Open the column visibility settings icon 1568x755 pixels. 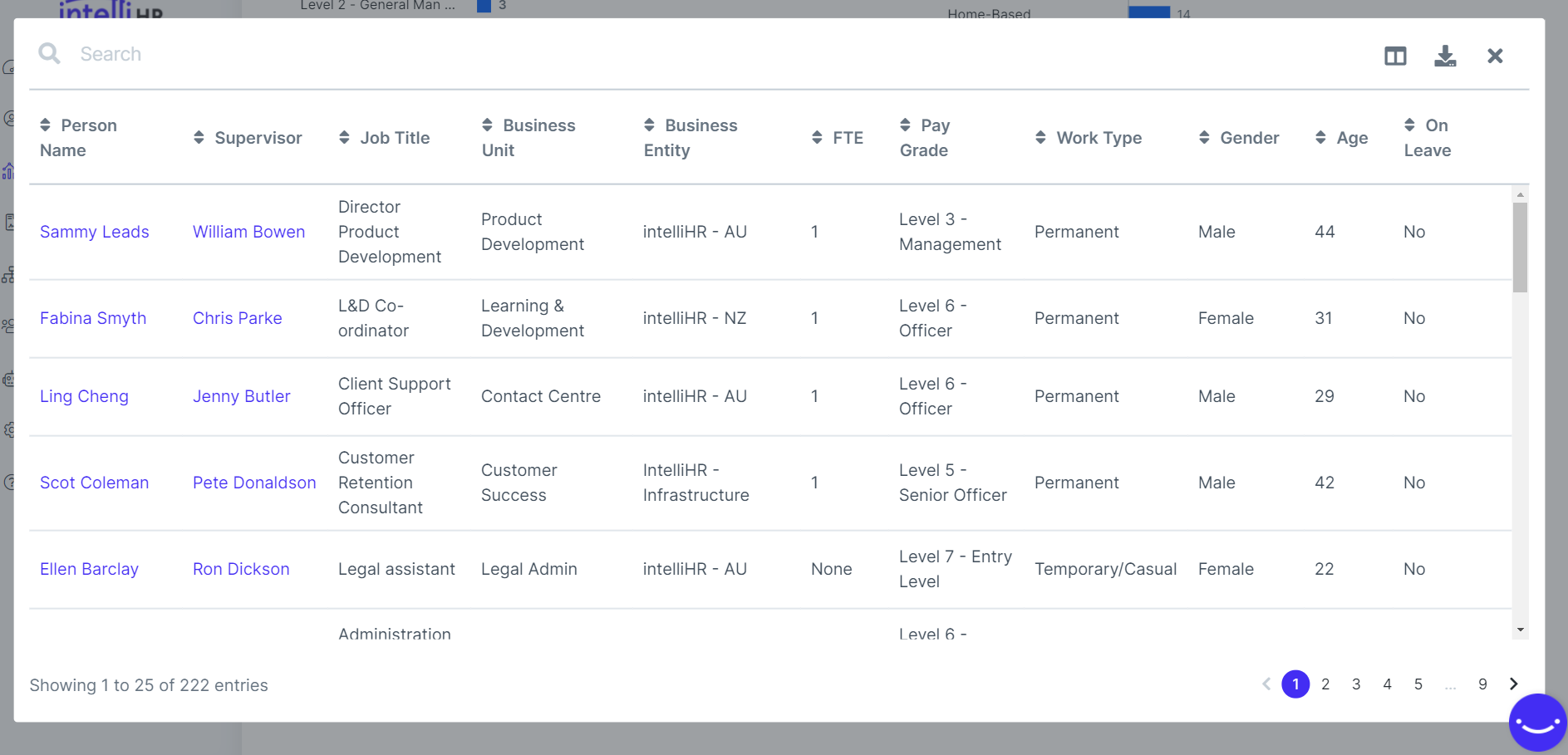1395,55
